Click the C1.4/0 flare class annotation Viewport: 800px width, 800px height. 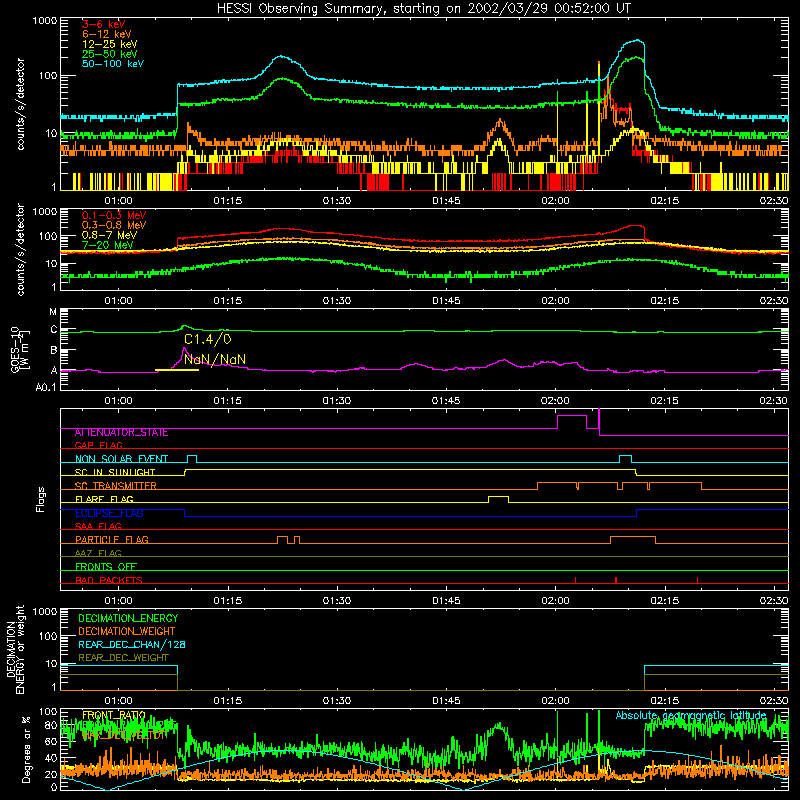pos(208,339)
